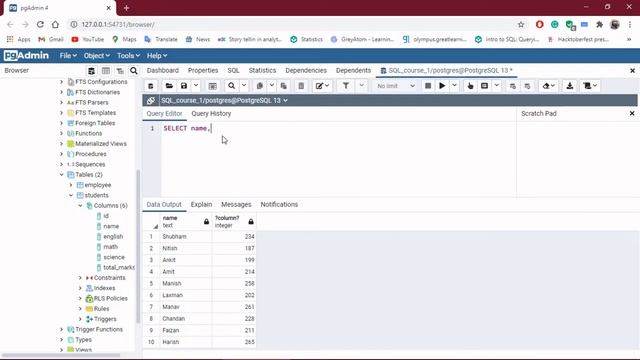Image resolution: width=640 pixels, height=360 pixels.
Task: Switch to the Dependencies tab
Action: pyautogui.click(x=306, y=70)
